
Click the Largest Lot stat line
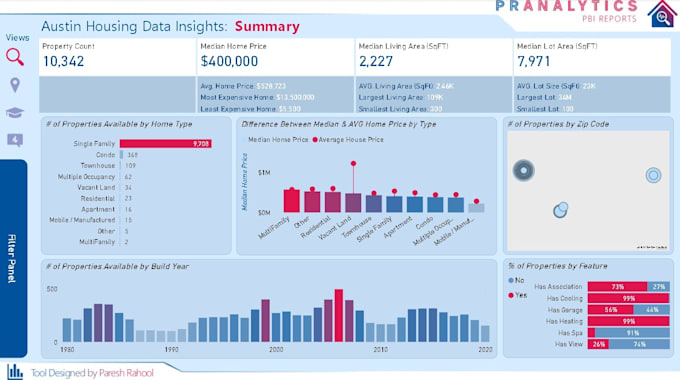pos(544,98)
